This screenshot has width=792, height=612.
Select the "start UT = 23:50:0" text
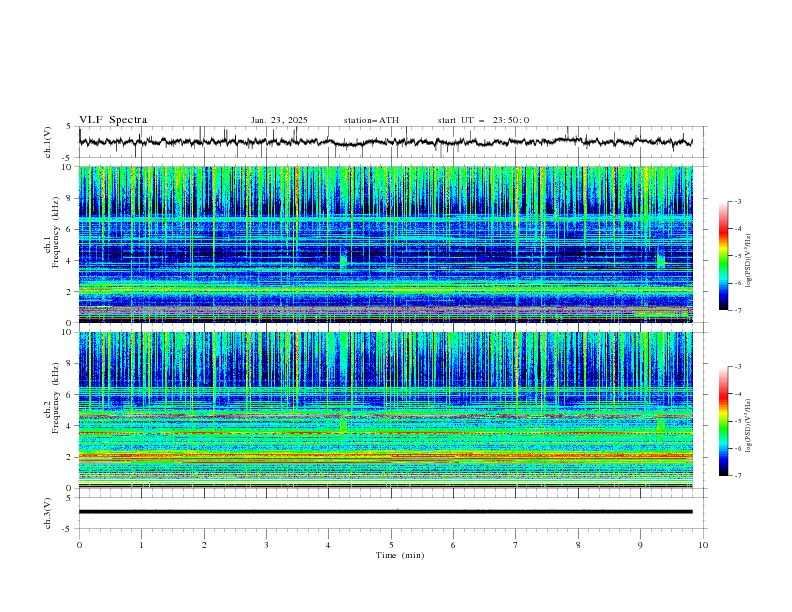[483, 120]
